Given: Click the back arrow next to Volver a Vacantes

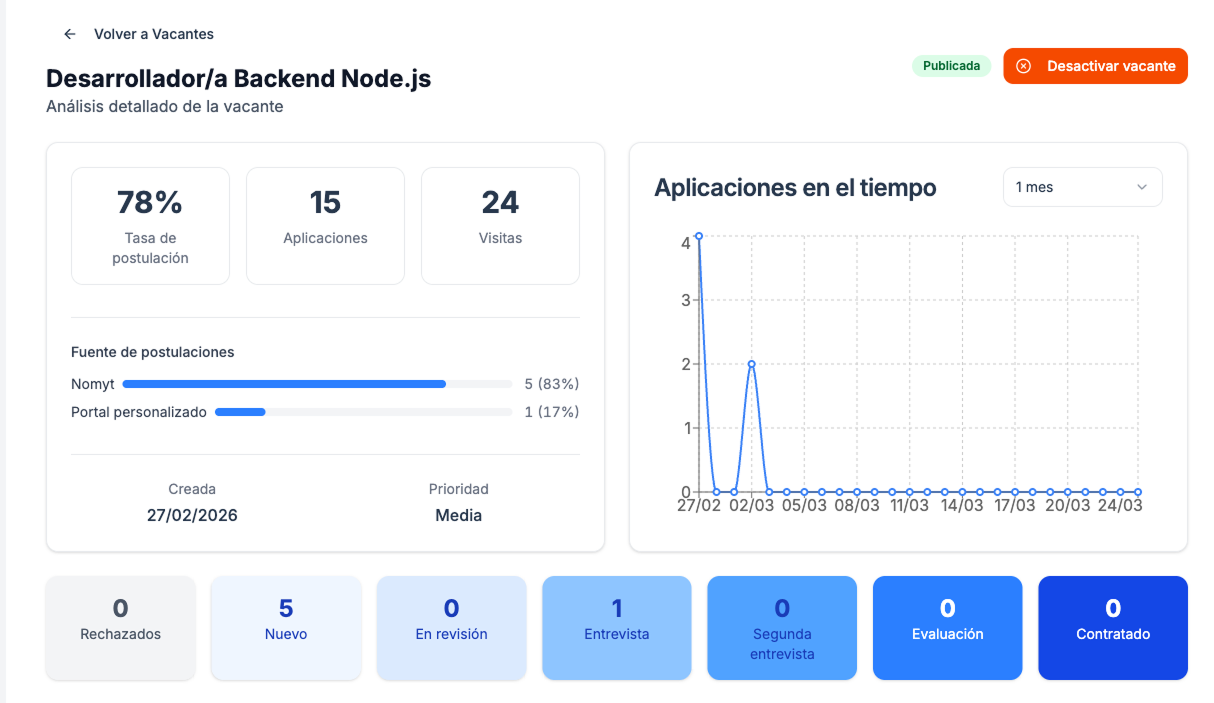Looking at the screenshot, I should pyautogui.click(x=69, y=33).
